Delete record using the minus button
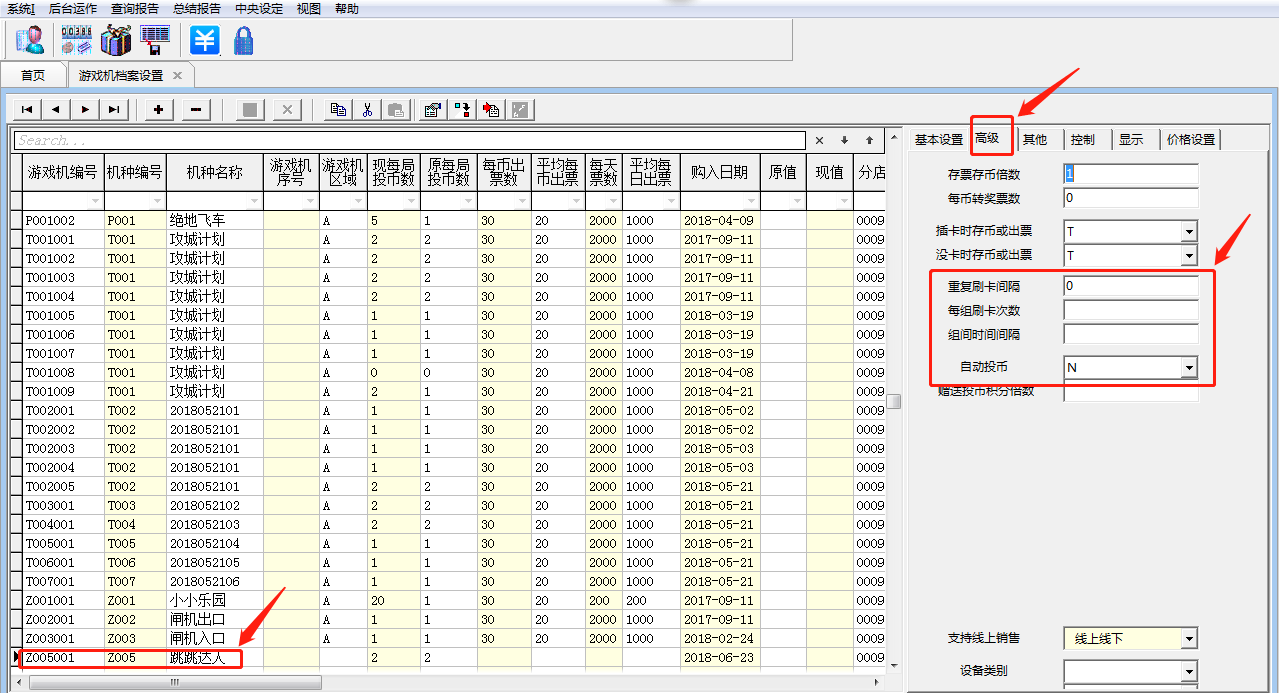The width and height of the screenshot is (1279, 693). 195,110
